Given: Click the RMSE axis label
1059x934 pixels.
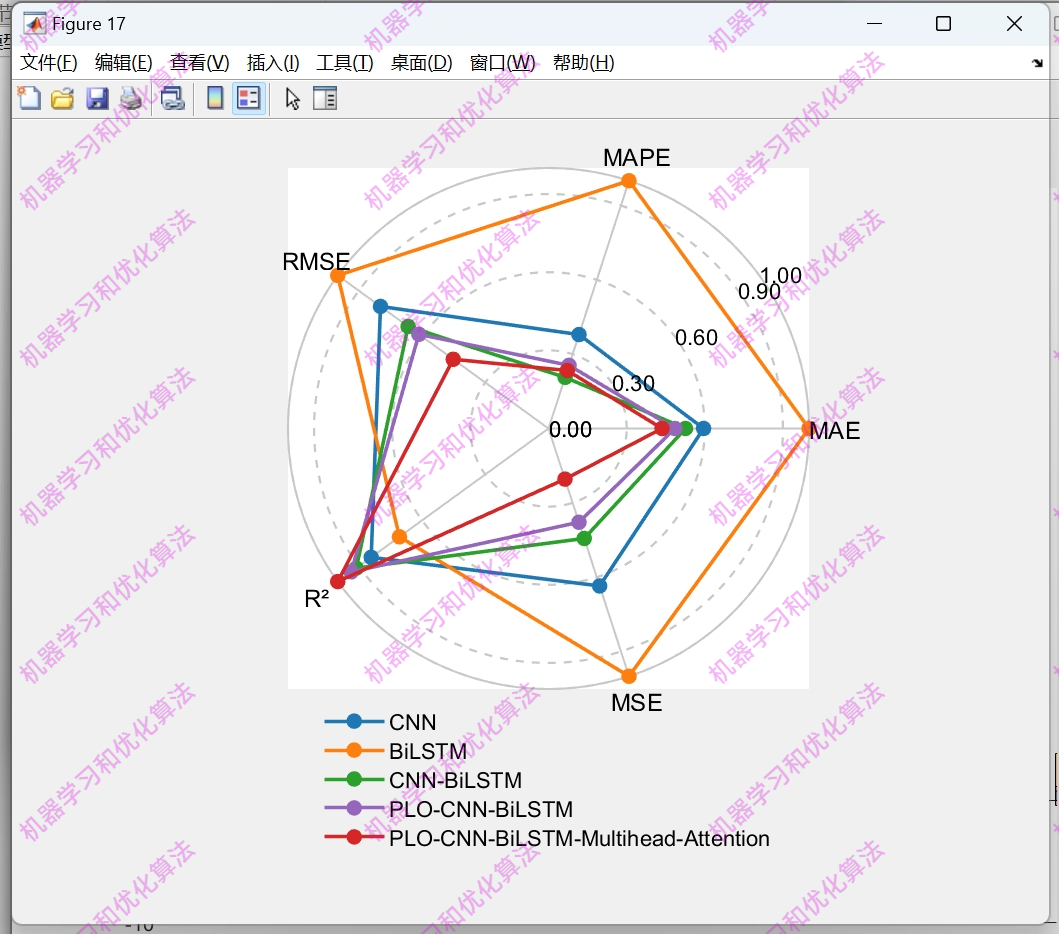Looking at the screenshot, I should click(316, 261).
